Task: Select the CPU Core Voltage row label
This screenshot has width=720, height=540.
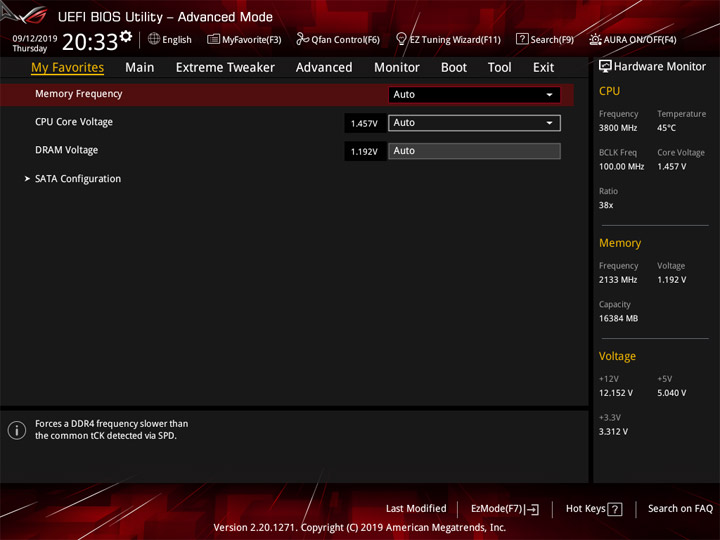Action: click(x=74, y=122)
